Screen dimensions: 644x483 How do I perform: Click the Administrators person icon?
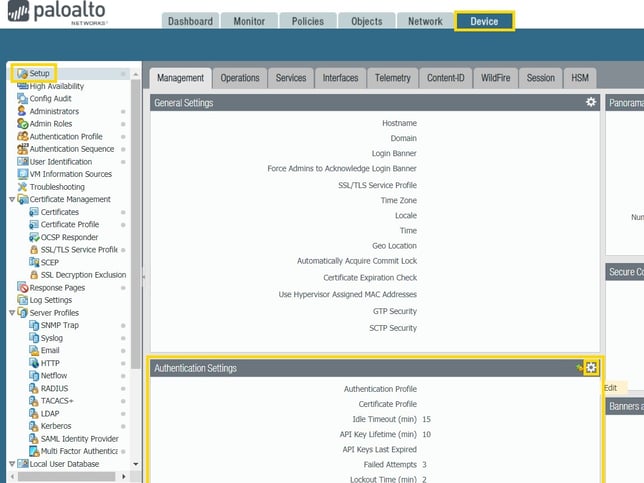22,111
